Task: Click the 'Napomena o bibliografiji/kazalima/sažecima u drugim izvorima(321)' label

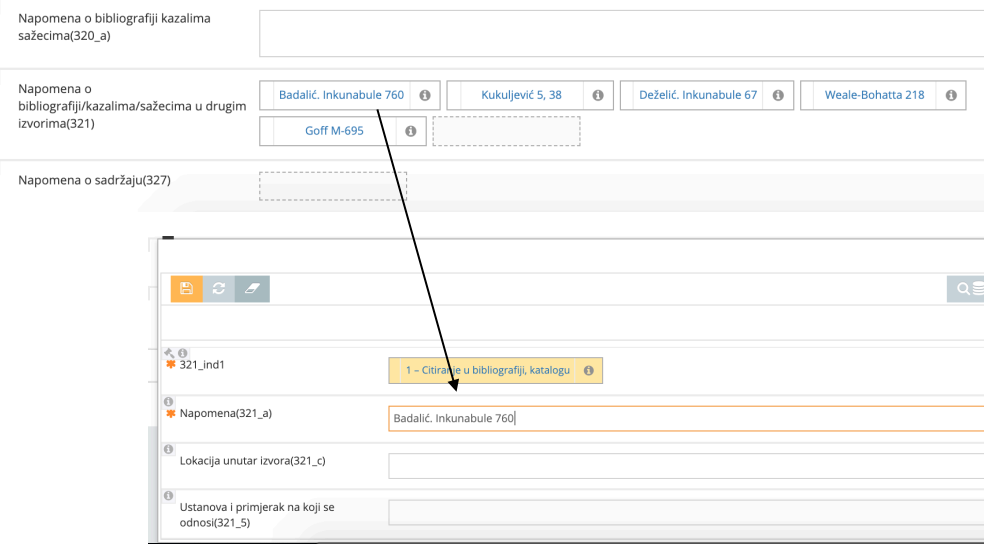Action: click(x=132, y=106)
